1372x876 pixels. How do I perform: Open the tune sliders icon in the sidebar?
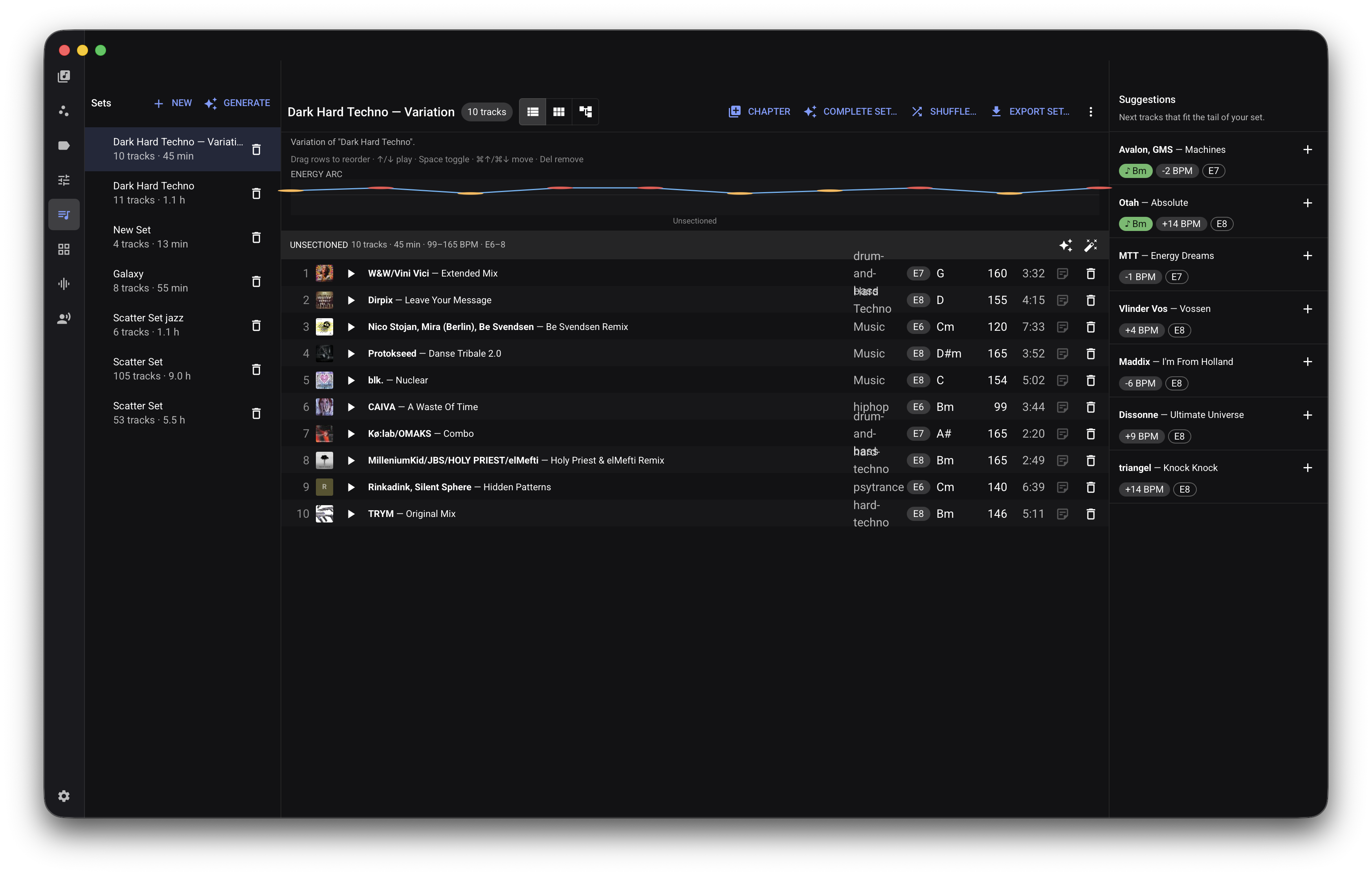[x=64, y=180]
